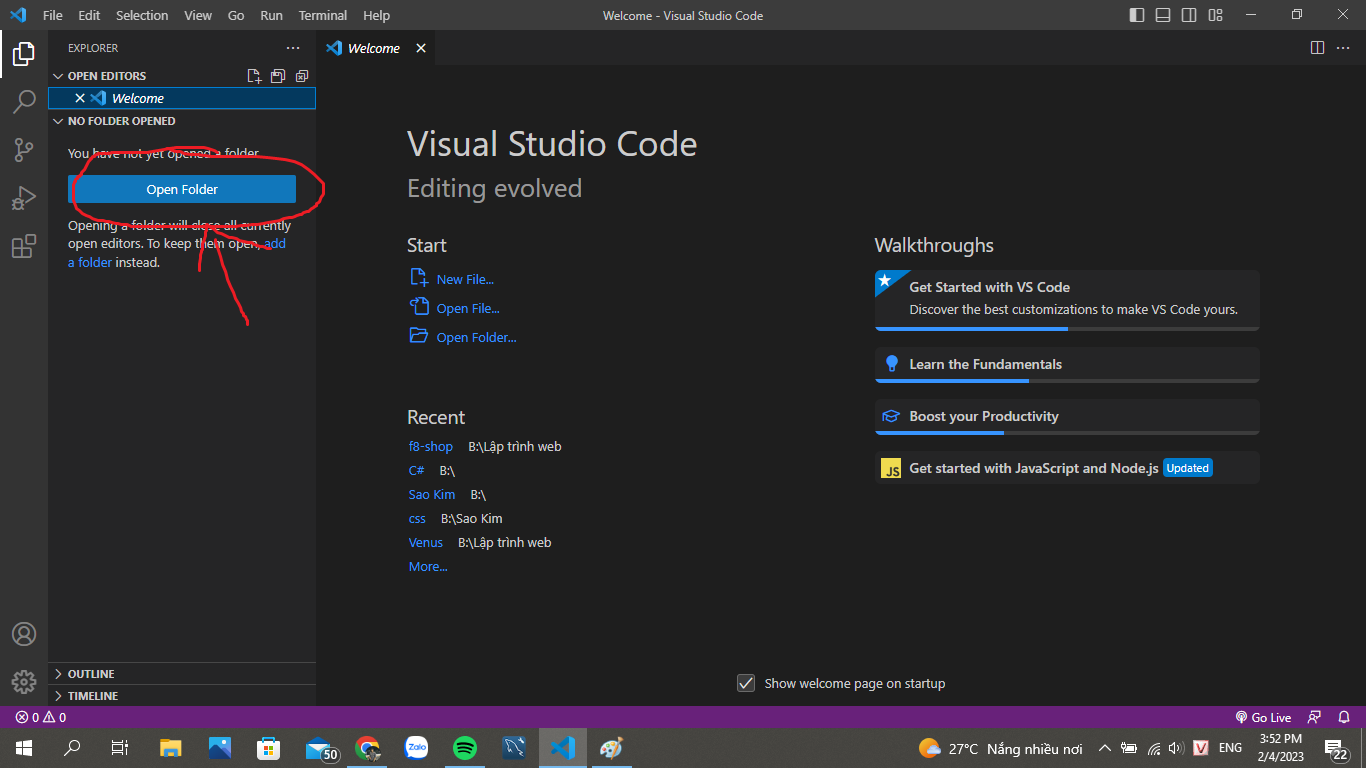Toggle Panel layout icon in title bar

point(1163,15)
